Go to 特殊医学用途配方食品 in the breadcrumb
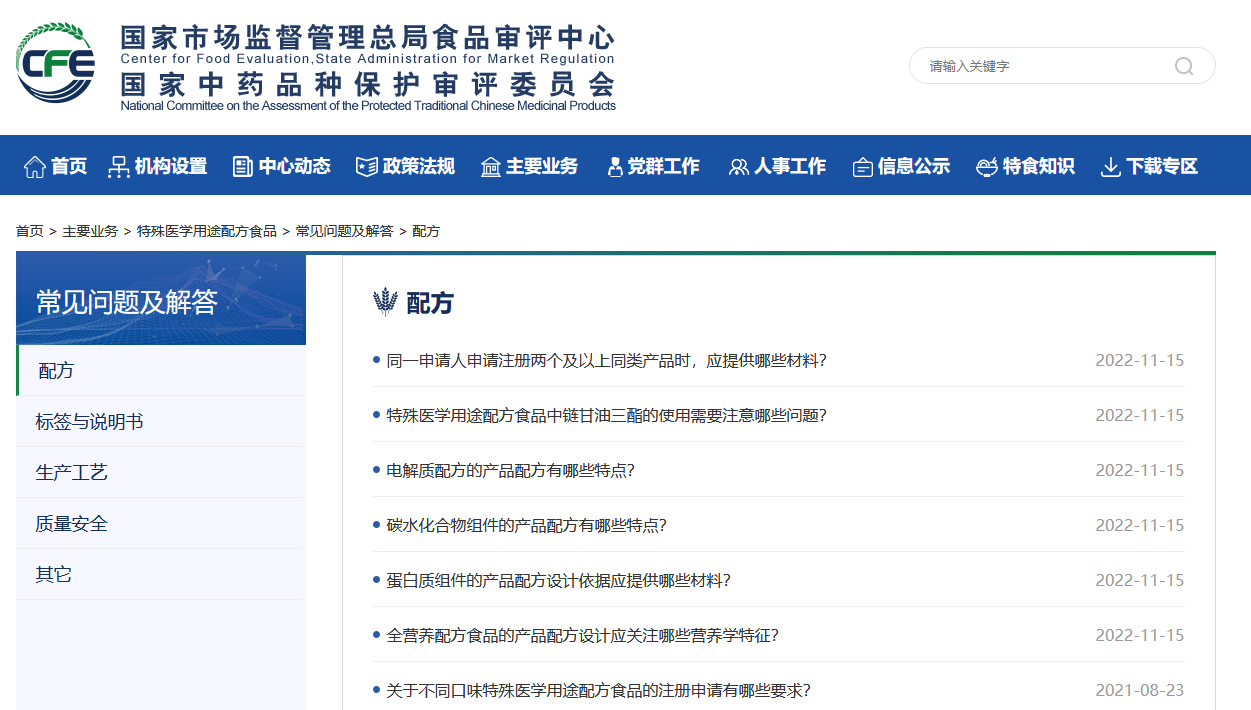Screen dimensions: 1251x710 click(207, 231)
